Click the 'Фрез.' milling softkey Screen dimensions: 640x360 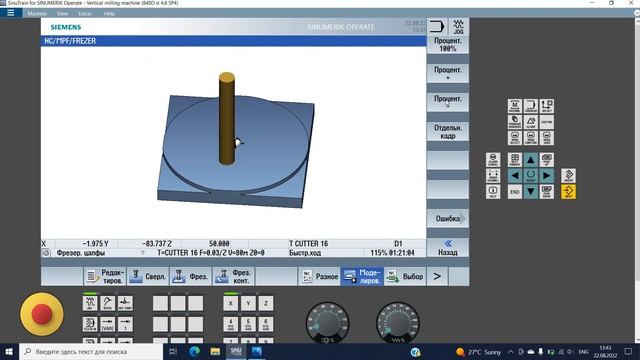pyautogui.click(x=191, y=276)
